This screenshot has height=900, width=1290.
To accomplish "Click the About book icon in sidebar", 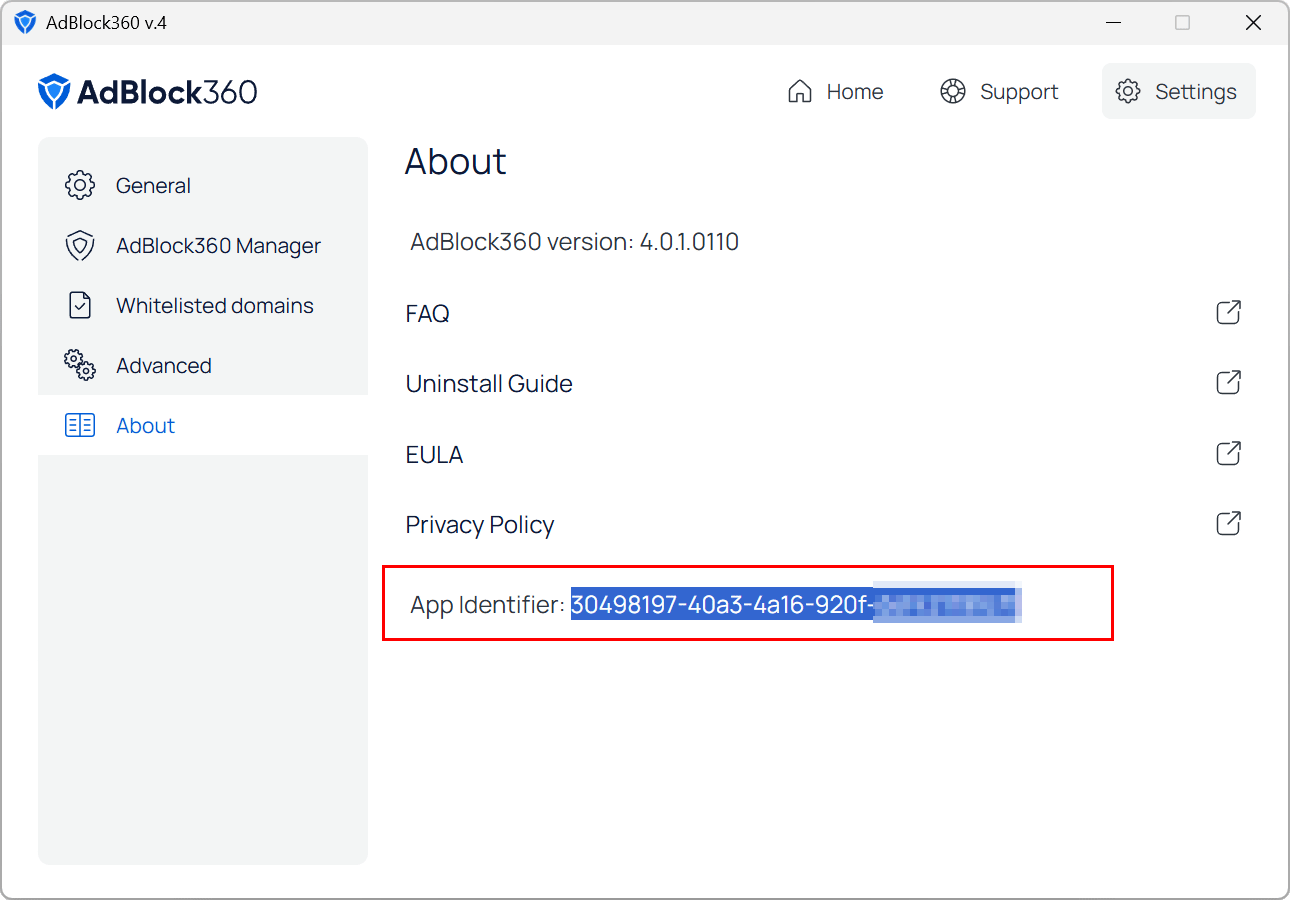I will pos(79,425).
